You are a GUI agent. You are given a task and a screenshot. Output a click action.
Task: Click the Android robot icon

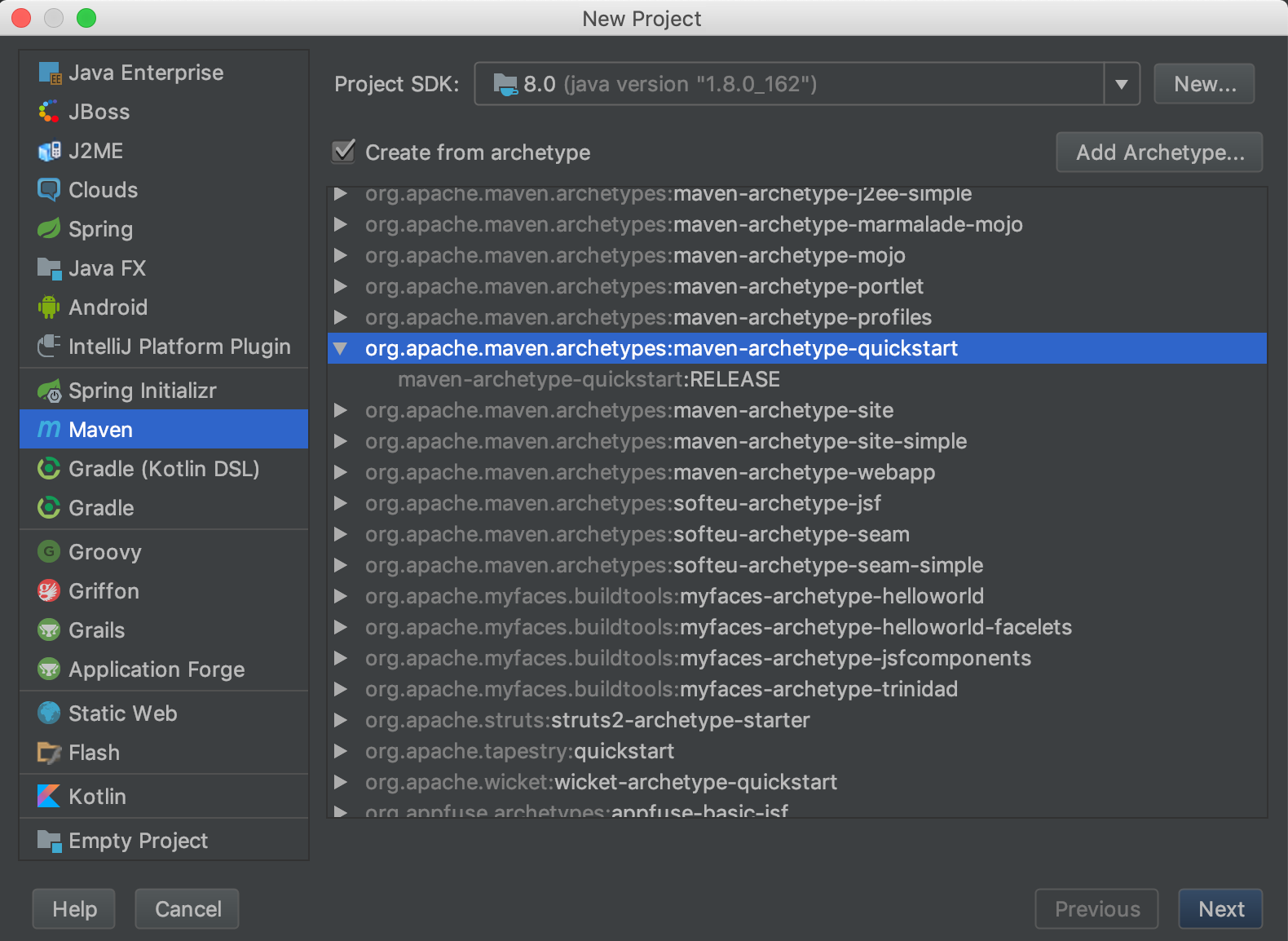point(49,307)
